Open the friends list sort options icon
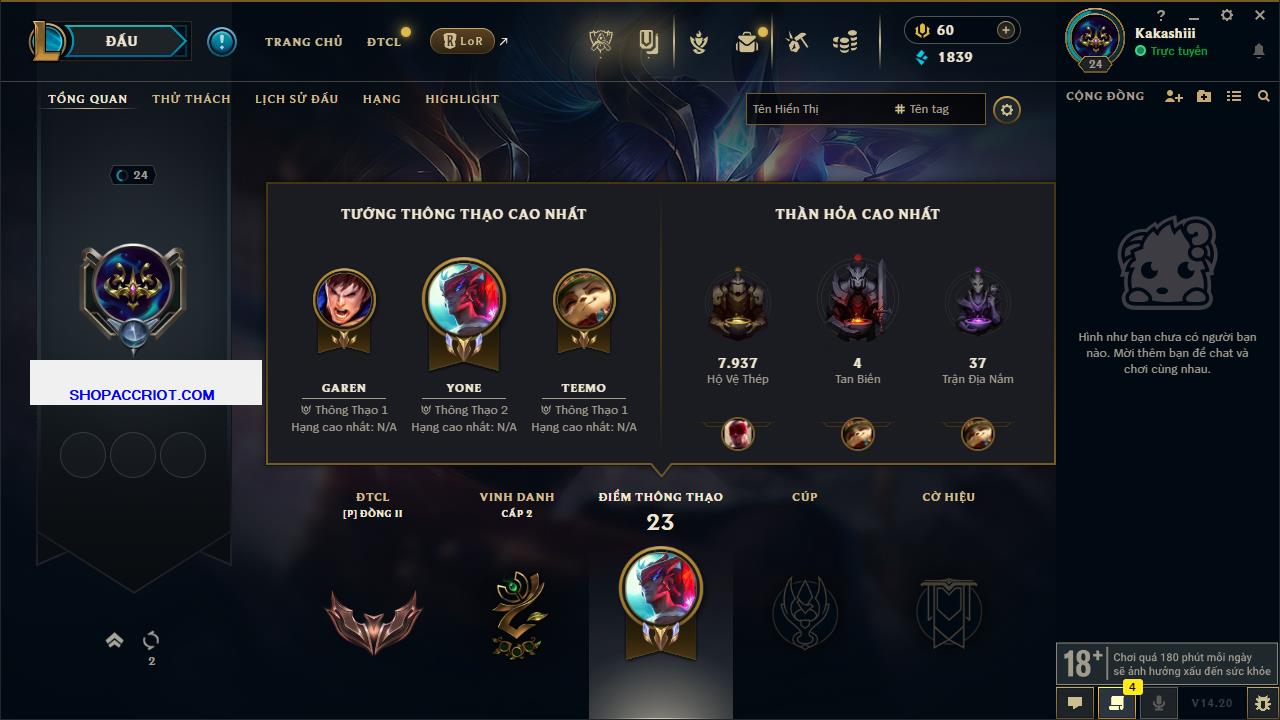This screenshot has width=1280, height=720. [1234, 96]
